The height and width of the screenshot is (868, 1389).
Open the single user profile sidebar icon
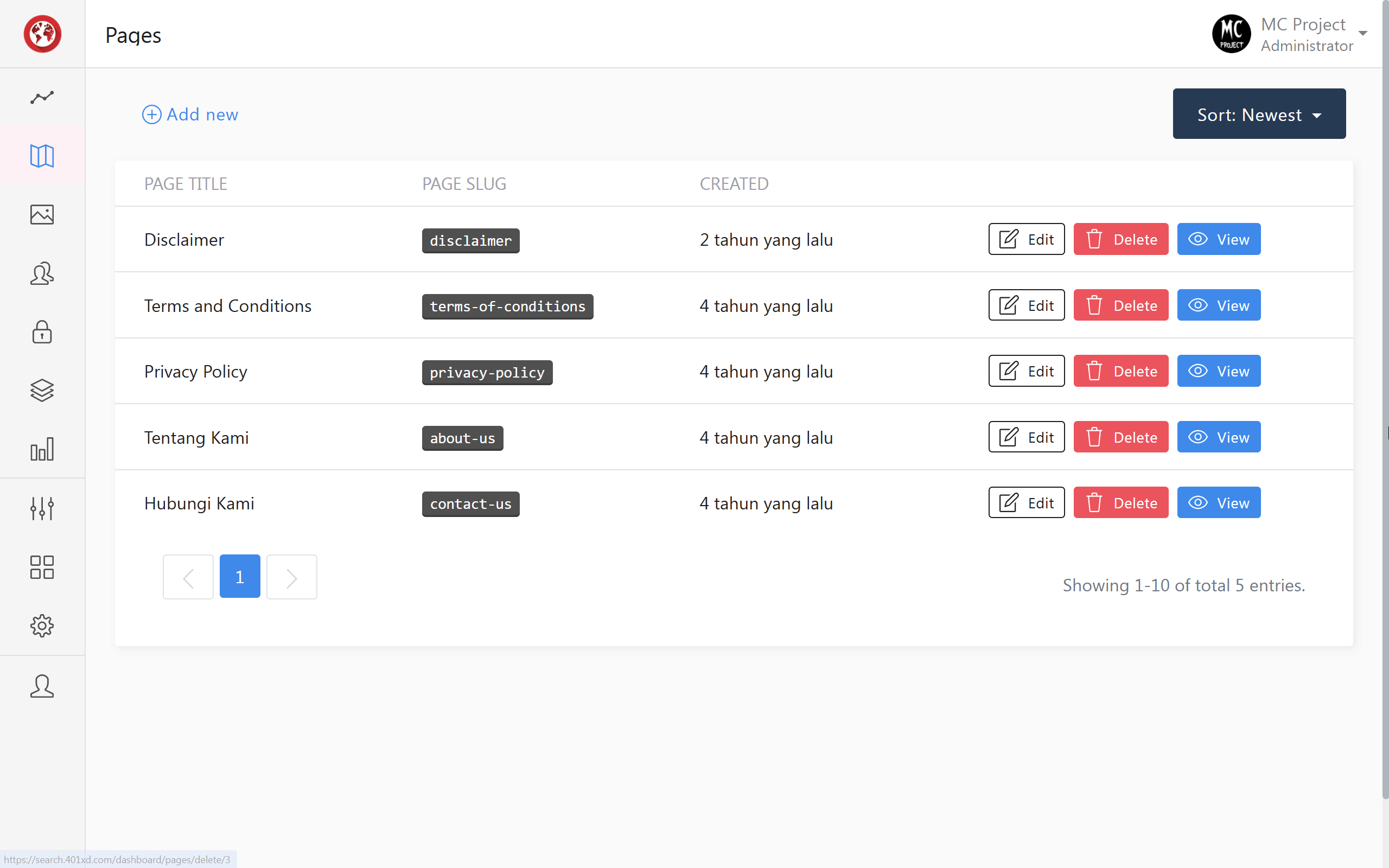pos(42,686)
